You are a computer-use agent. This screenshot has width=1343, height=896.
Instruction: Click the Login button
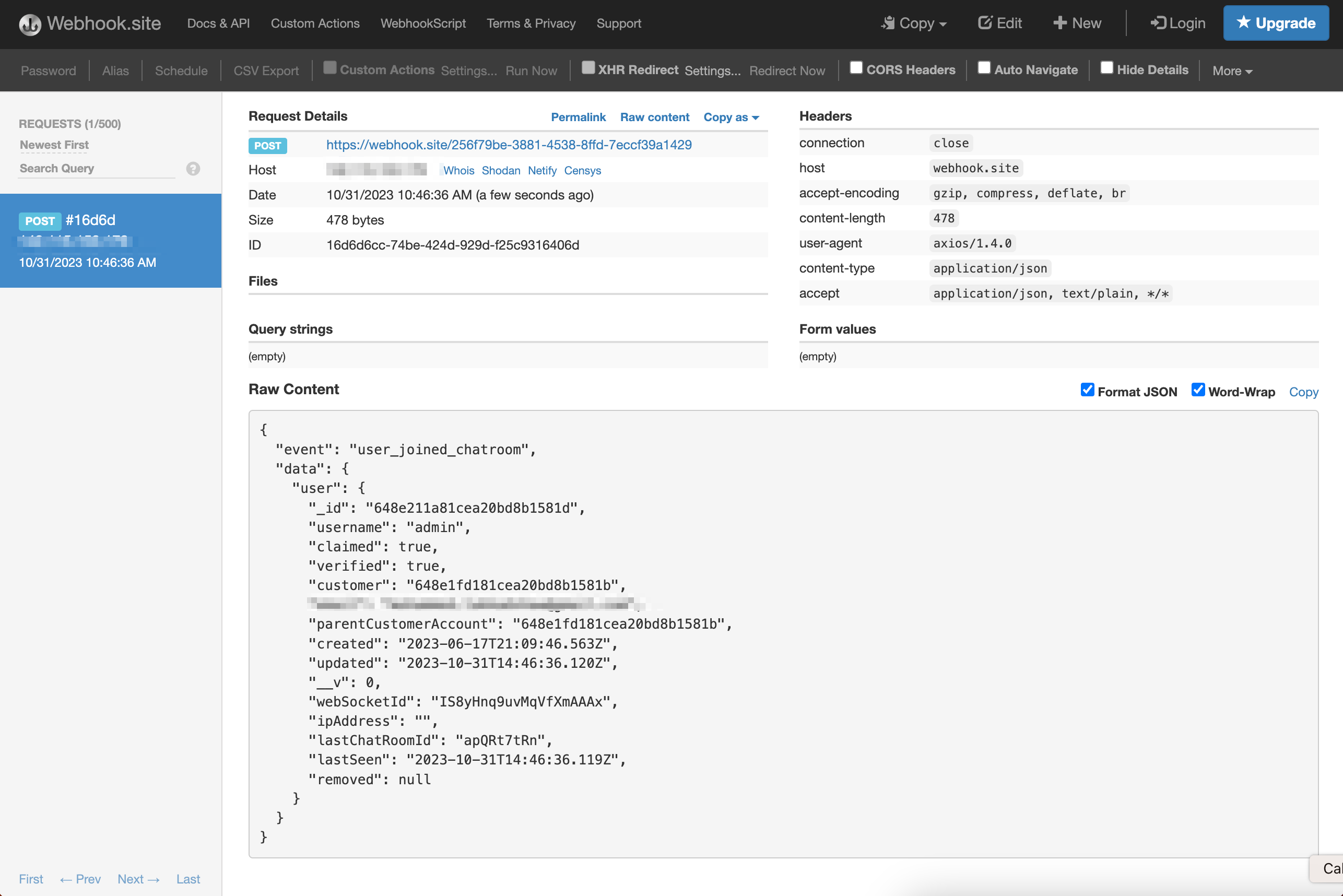point(1178,23)
